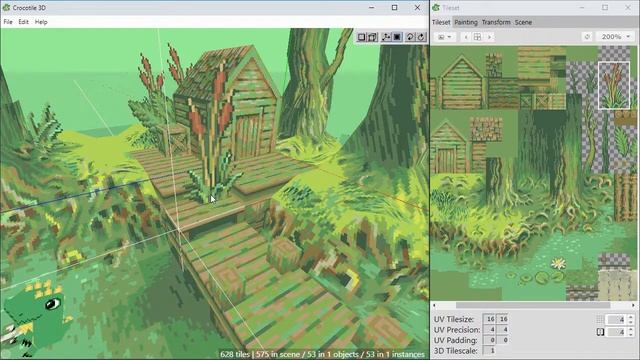
Task: Increase the upper grid spinner value
Action: tap(631, 317)
